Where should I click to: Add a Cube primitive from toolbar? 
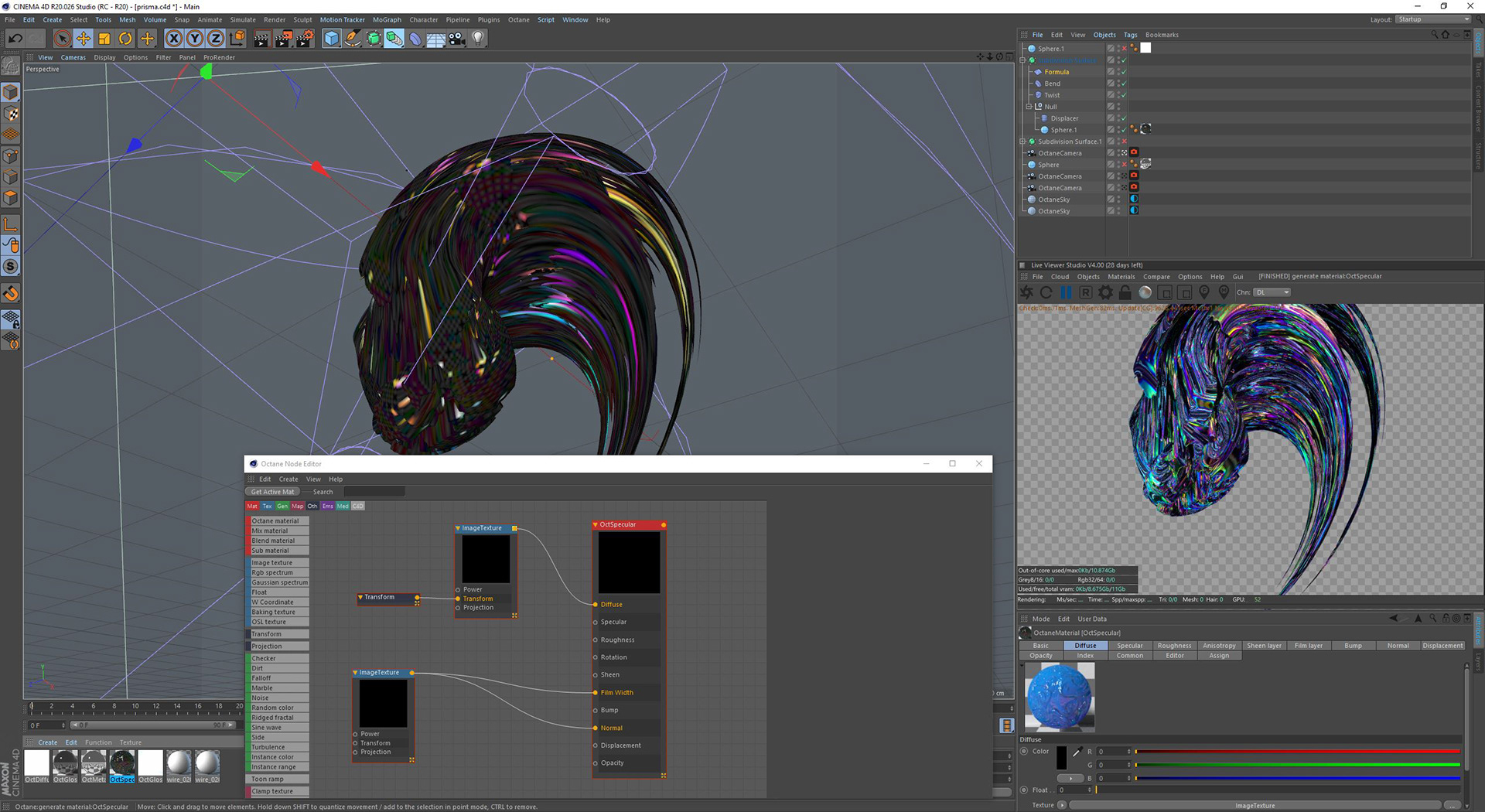(332, 38)
